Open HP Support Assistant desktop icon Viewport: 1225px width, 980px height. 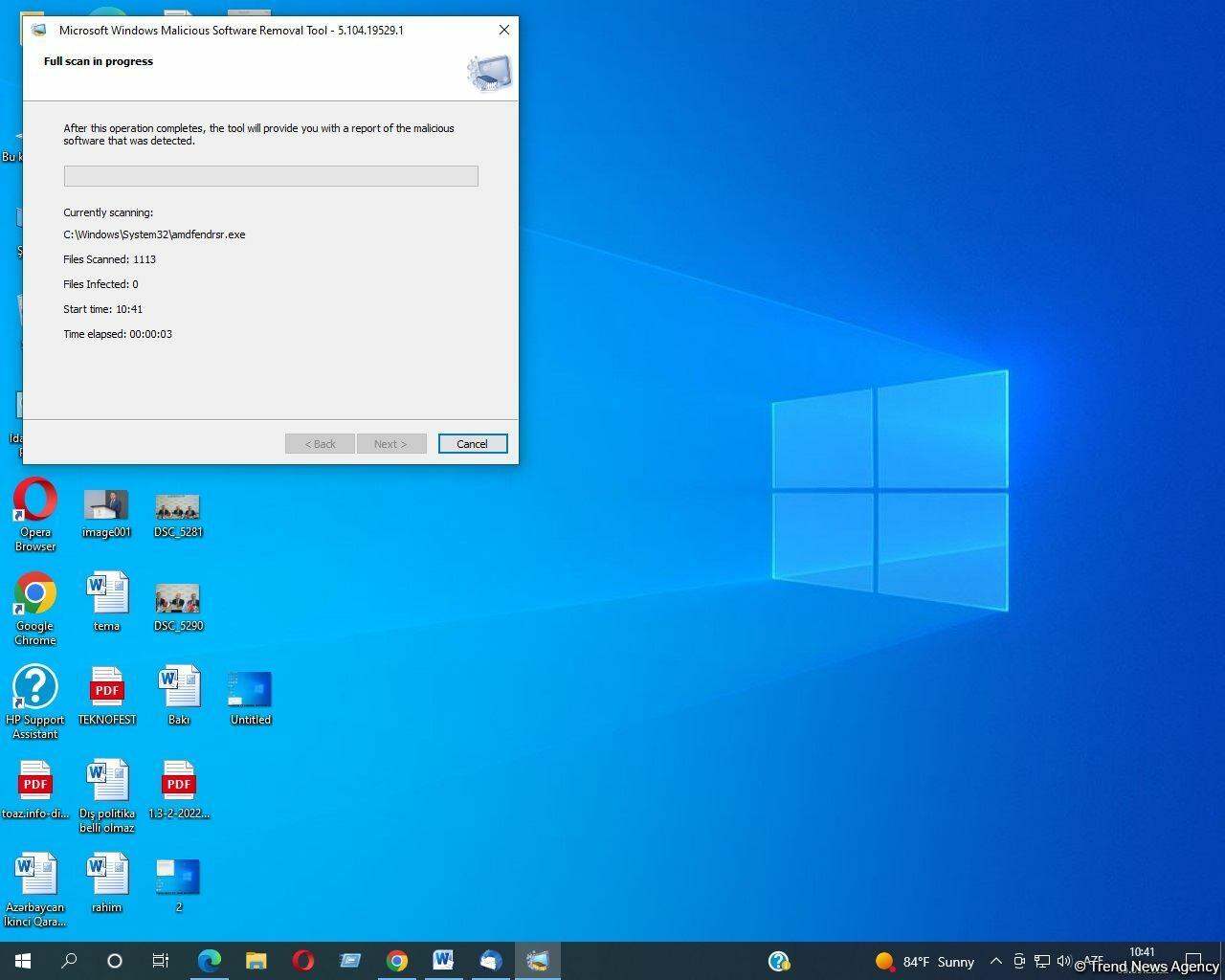(x=35, y=702)
